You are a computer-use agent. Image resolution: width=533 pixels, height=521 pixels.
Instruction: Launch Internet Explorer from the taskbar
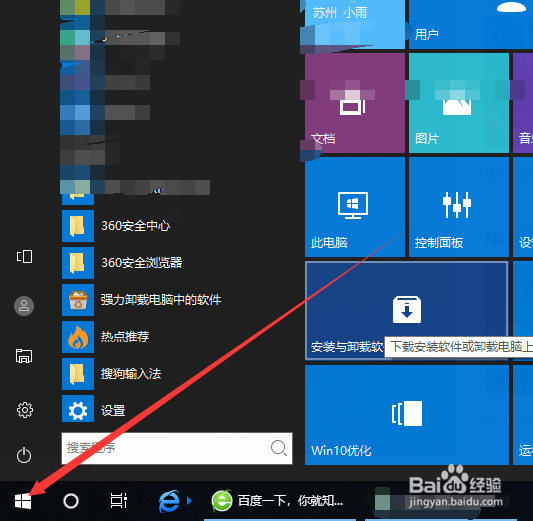pyautogui.click(x=169, y=501)
